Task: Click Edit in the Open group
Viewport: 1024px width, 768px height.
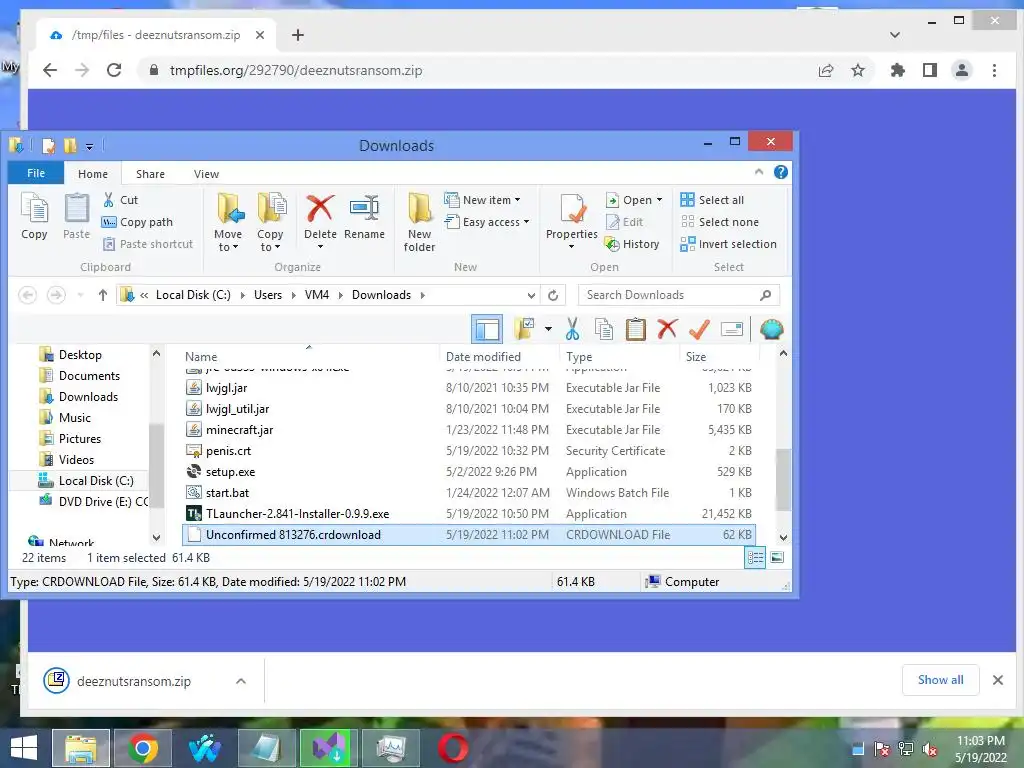Action: point(624,222)
